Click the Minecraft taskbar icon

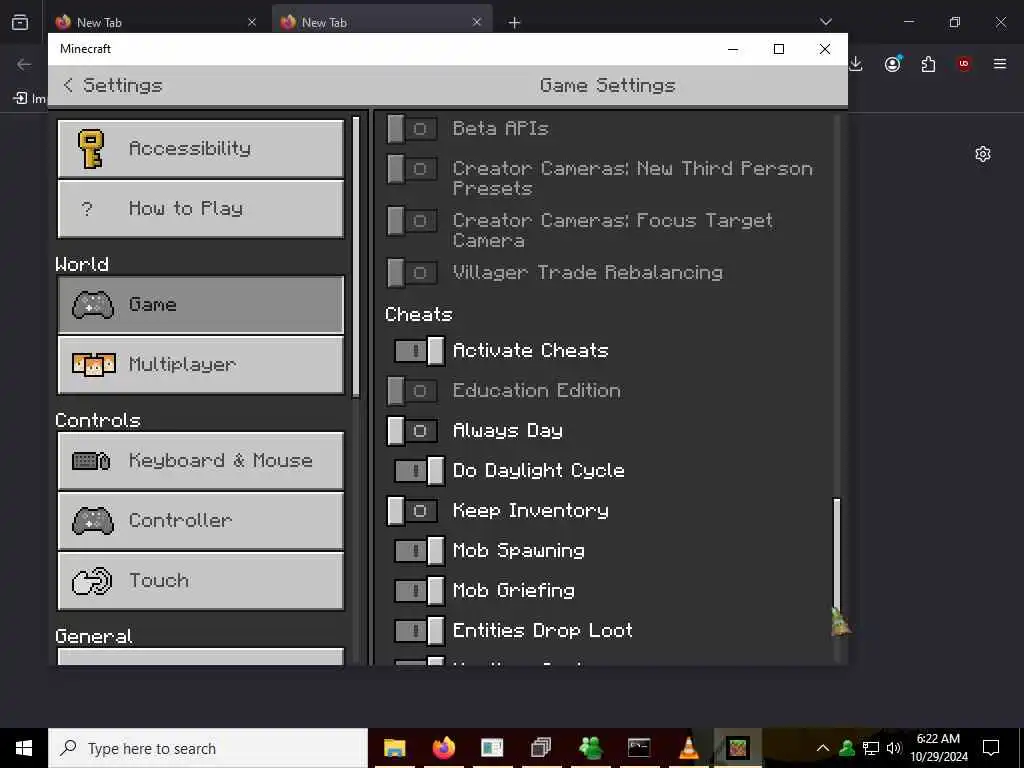tap(737, 748)
